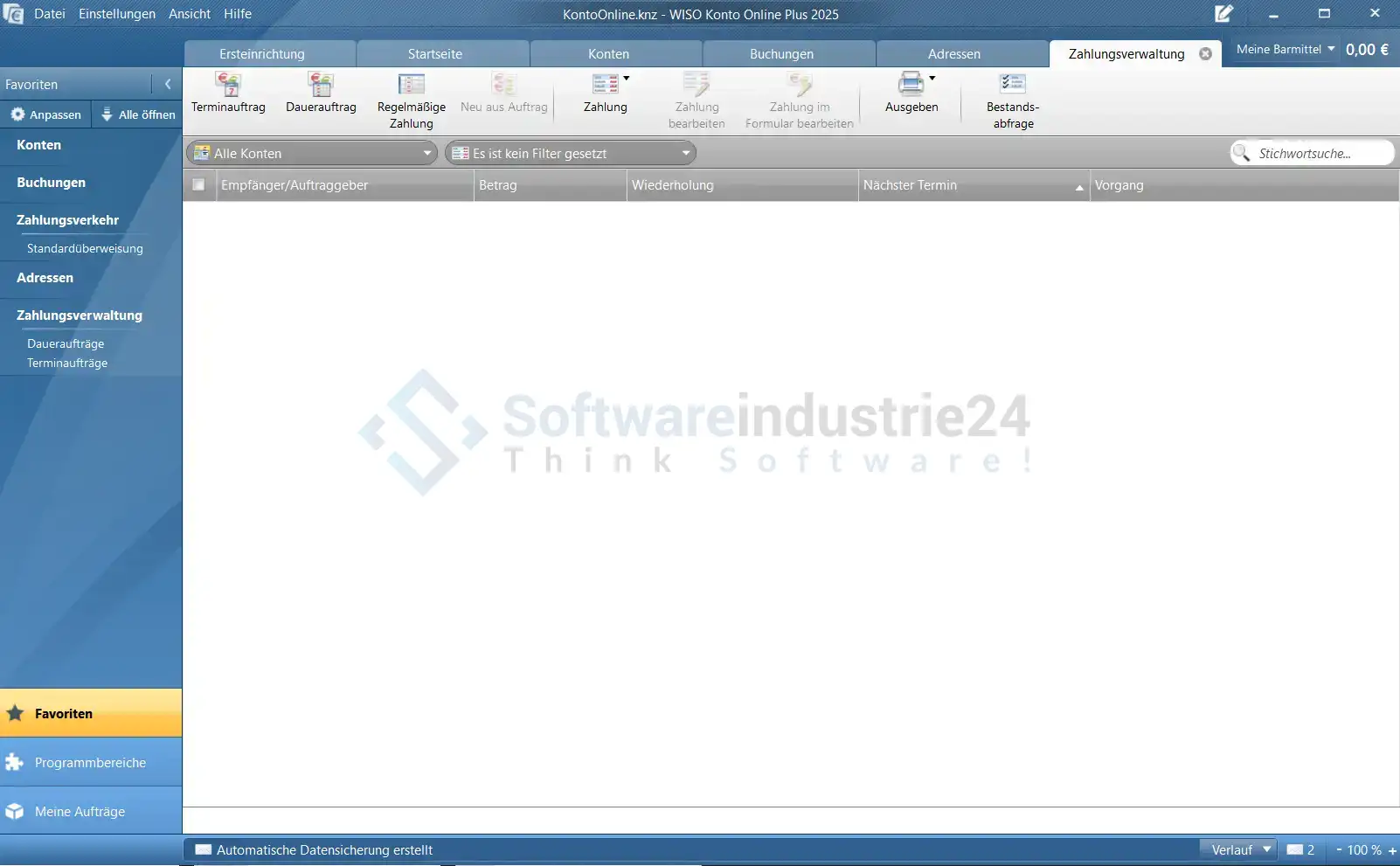
Task: Start the Bestandsabfrage from the toolbar
Action: (1012, 85)
